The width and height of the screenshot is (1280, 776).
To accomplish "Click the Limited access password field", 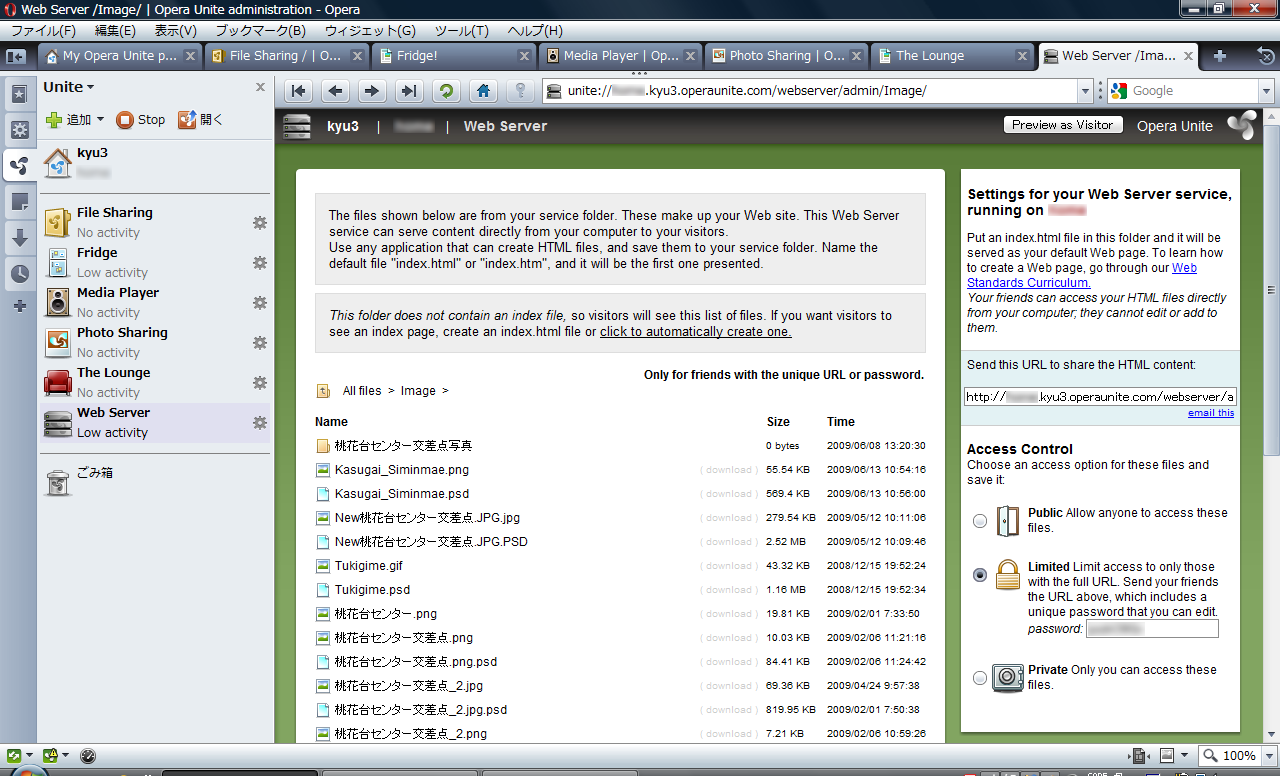I will point(1152,629).
